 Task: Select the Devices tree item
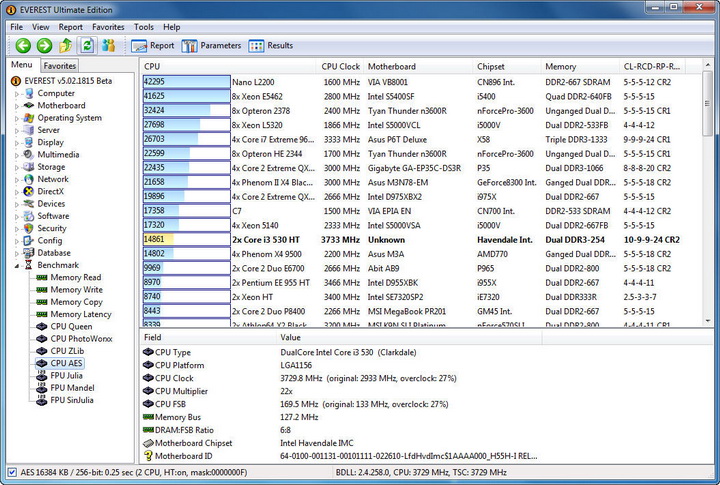pyautogui.click(x=51, y=204)
